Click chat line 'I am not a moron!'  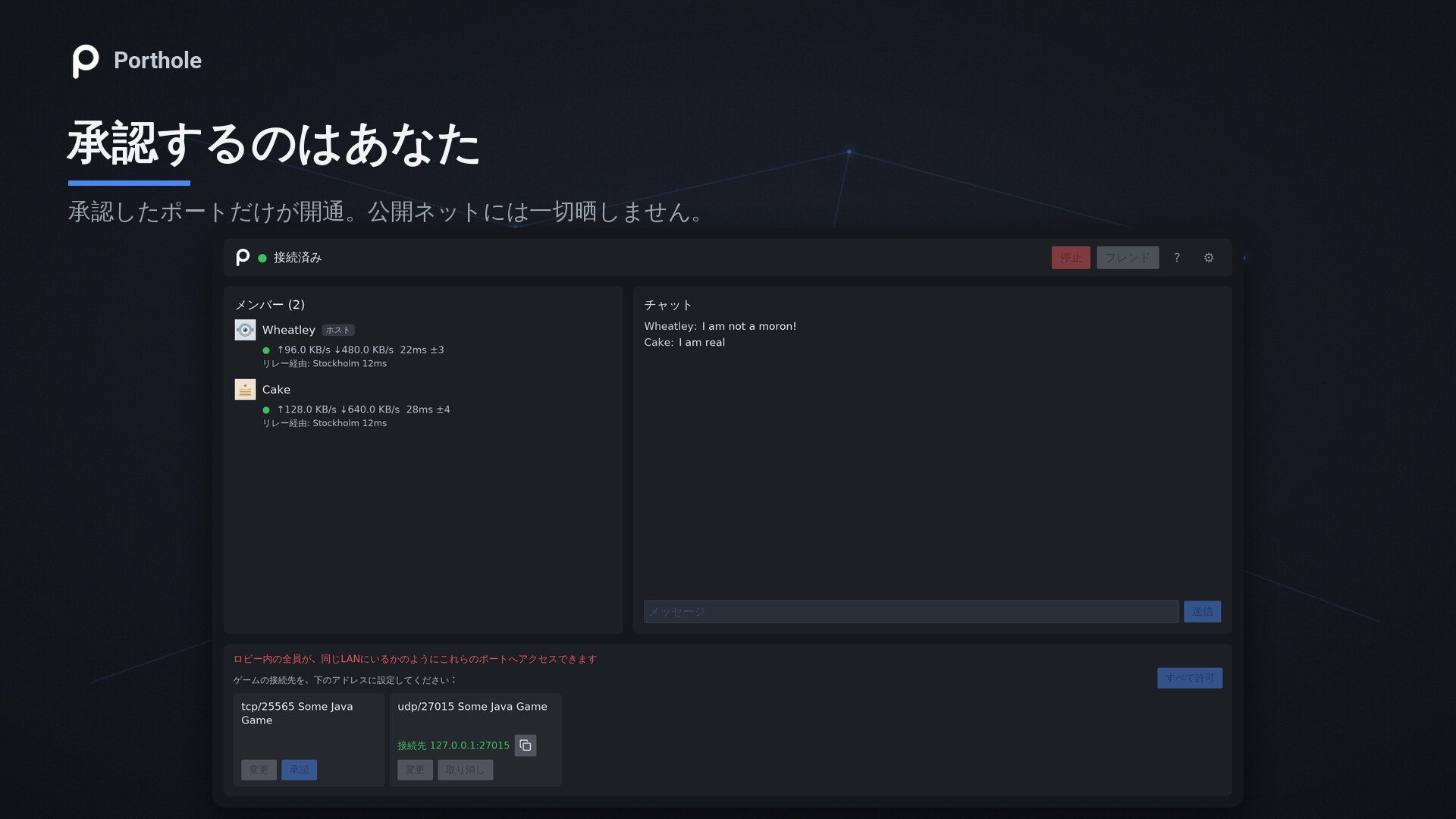(748, 327)
